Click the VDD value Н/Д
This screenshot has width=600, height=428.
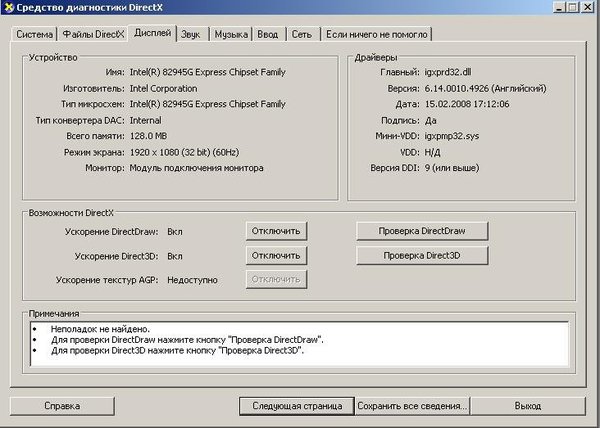(x=432, y=152)
